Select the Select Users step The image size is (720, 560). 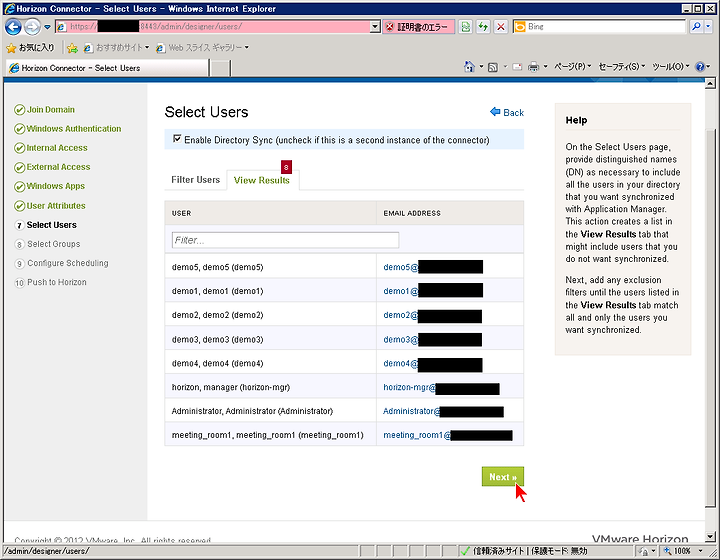46,225
